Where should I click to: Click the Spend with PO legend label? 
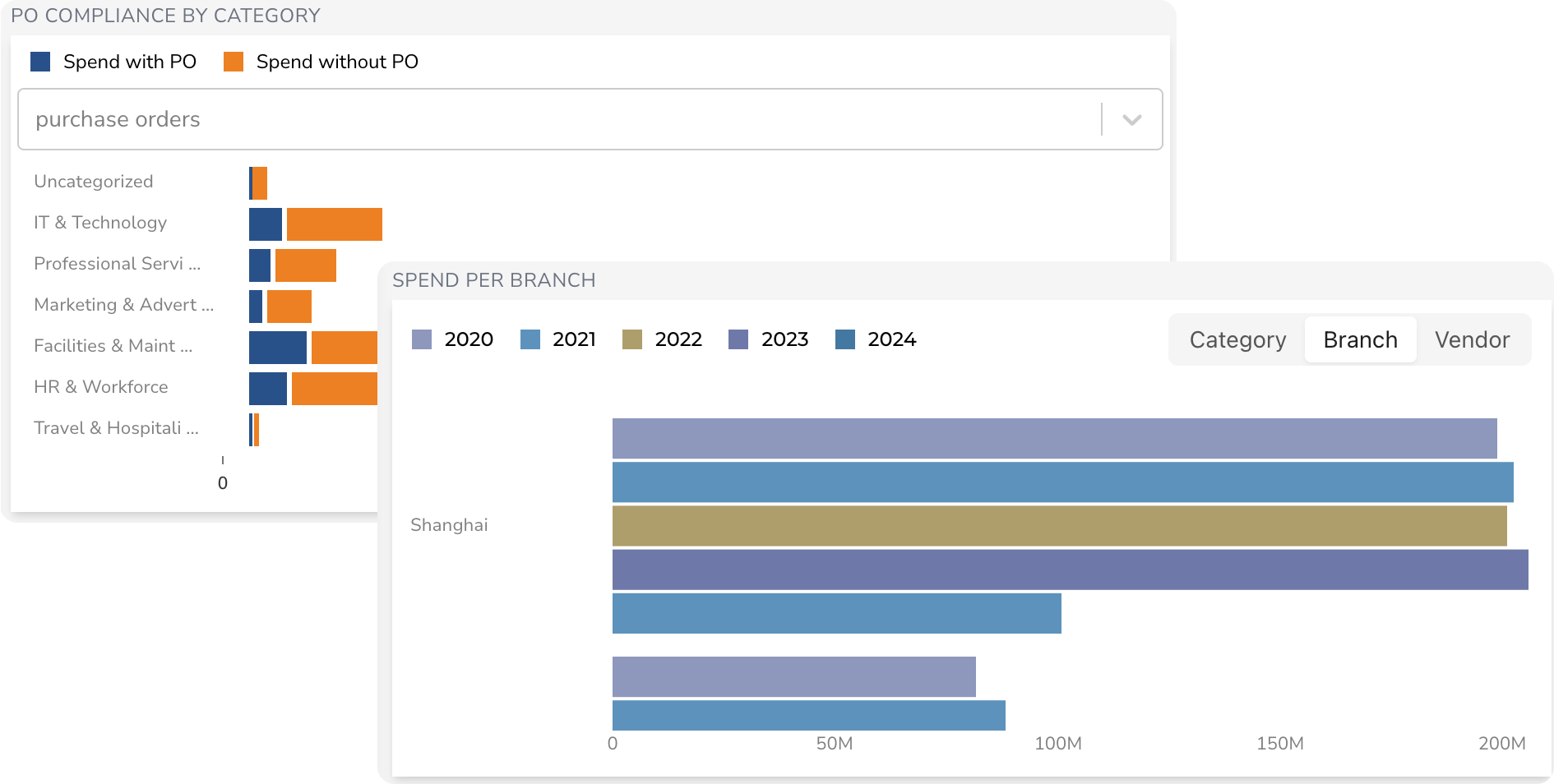tap(130, 62)
